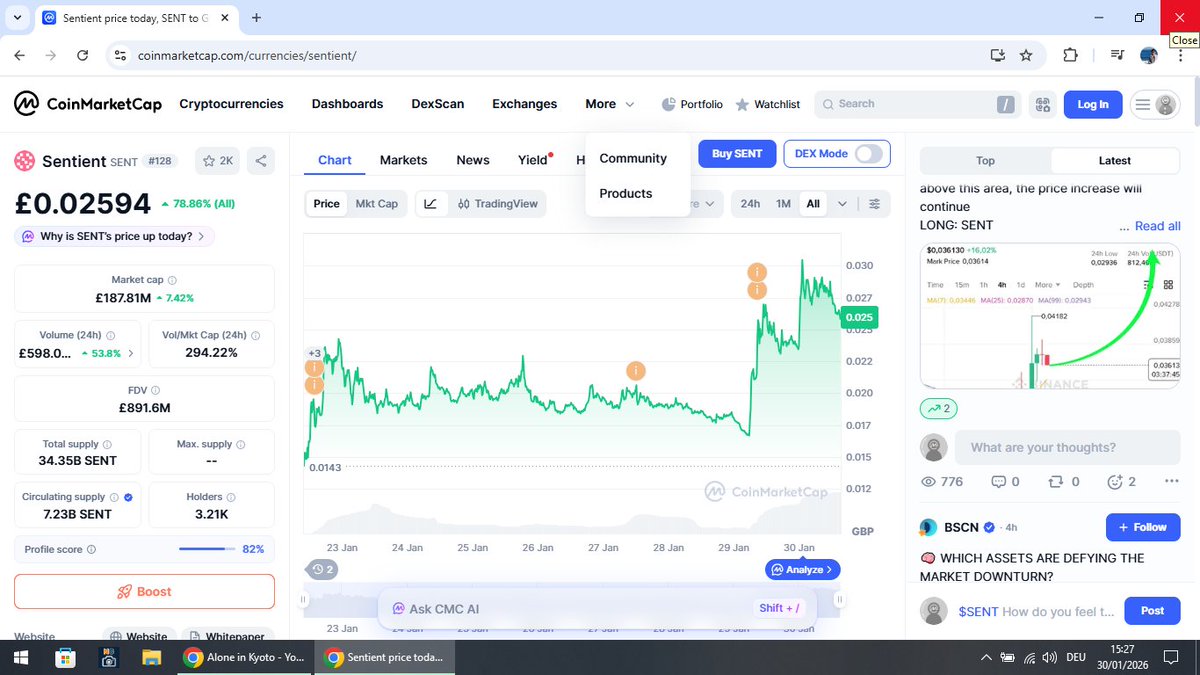This screenshot has width=1200, height=675.
Task: Click Market cap info icon
Action: (x=172, y=281)
